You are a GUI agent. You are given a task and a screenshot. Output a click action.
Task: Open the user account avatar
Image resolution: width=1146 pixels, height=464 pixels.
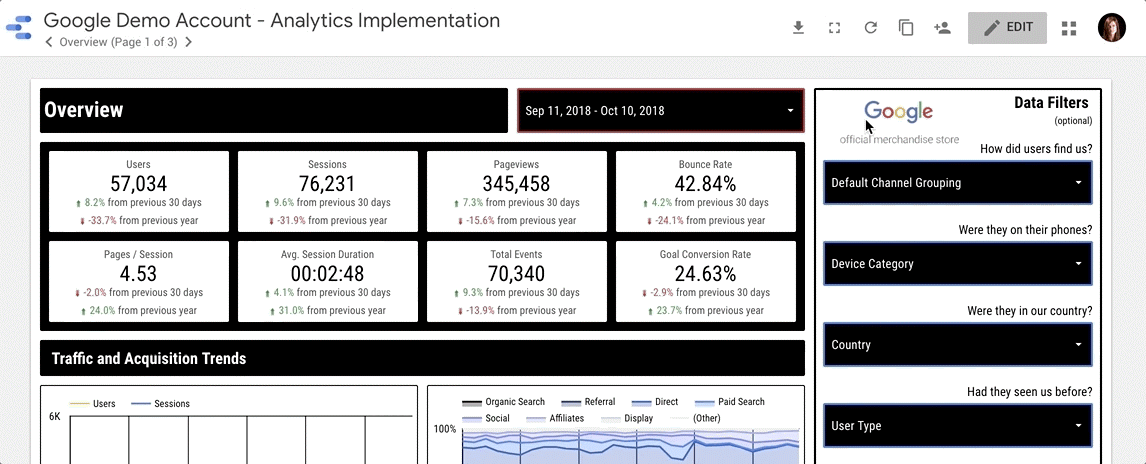(x=1111, y=28)
